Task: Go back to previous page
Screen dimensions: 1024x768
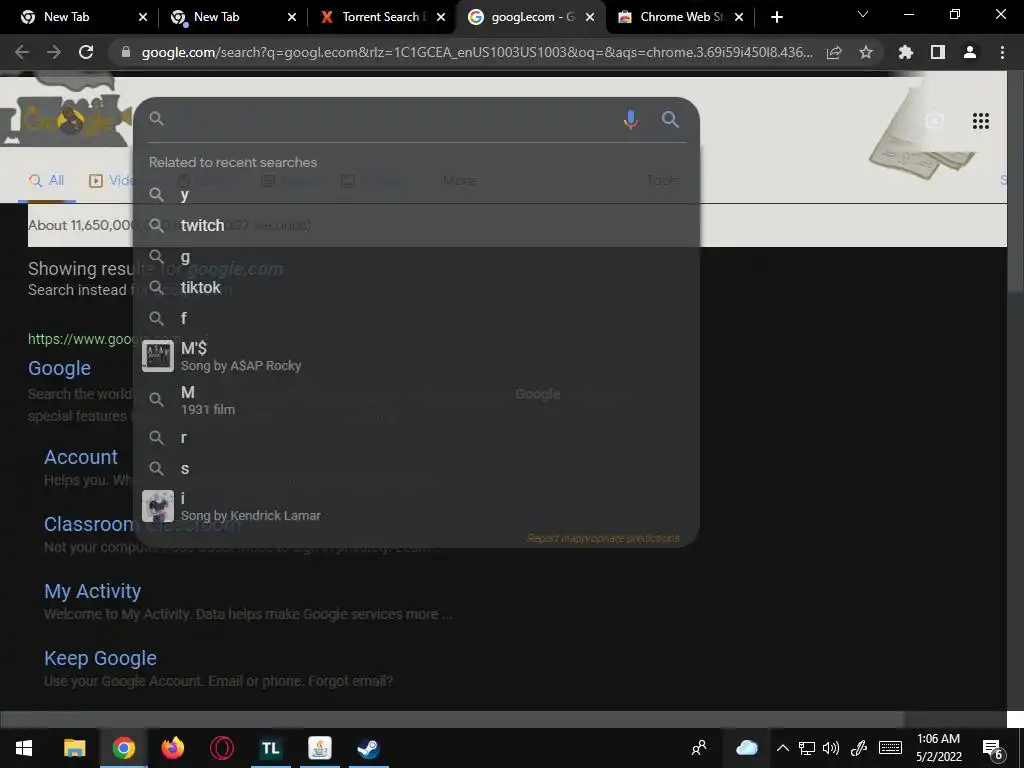Action: click(22, 52)
